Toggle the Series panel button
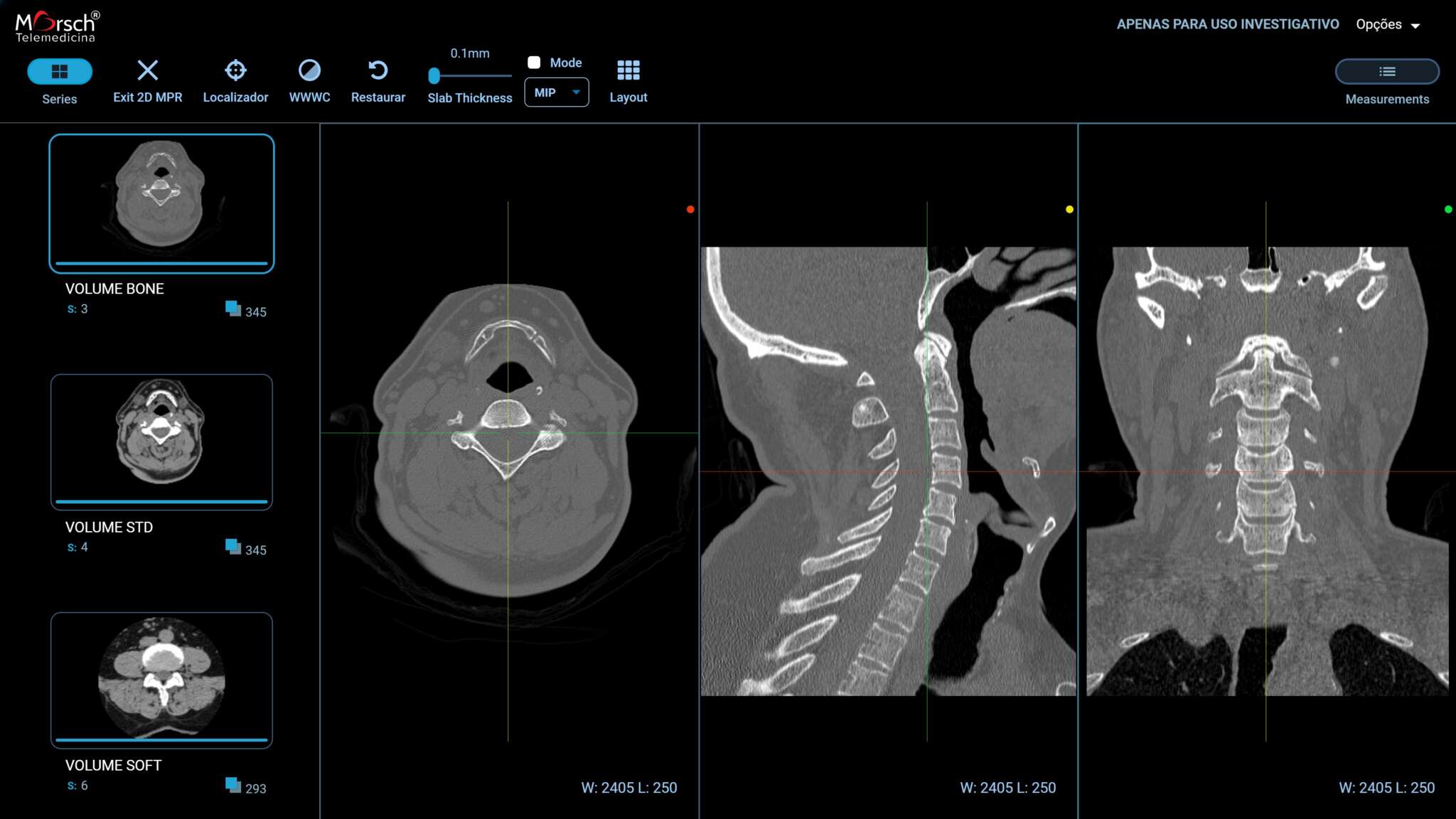The width and height of the screenshot is (1456, 819). [60, 71]
